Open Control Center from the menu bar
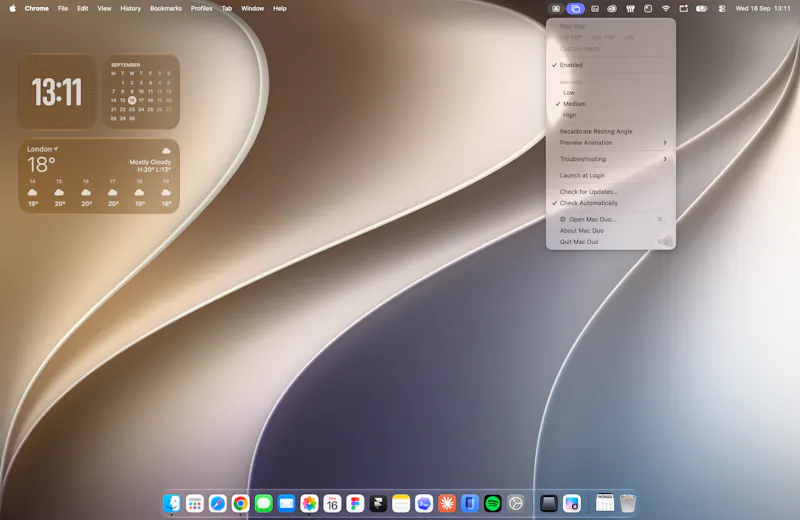The height and width of the screenshot is (520, 800). [721, 8]
